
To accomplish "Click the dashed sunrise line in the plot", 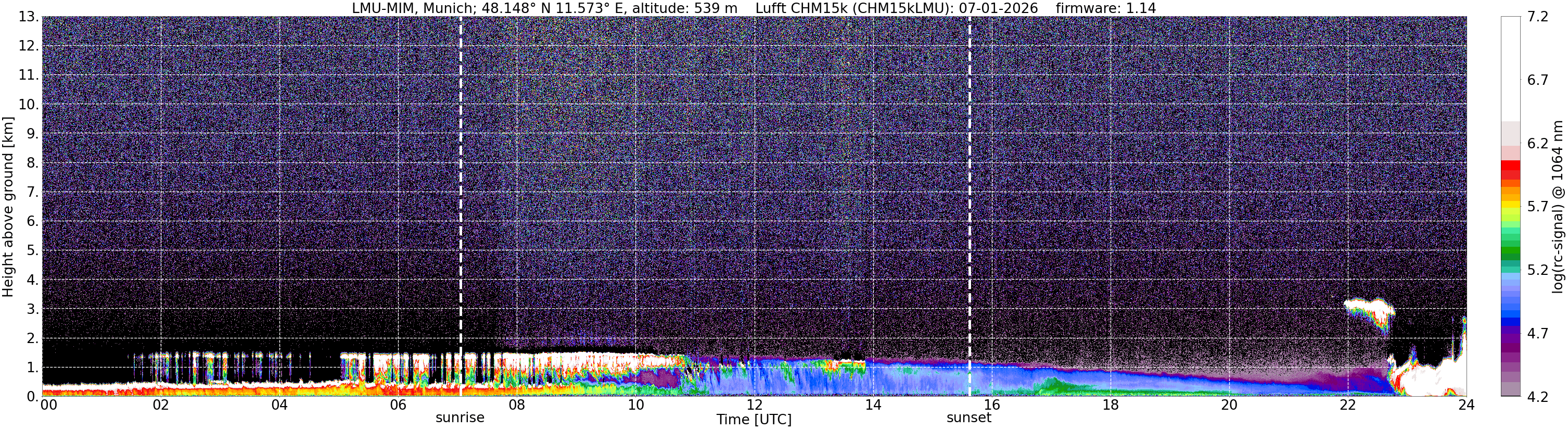I will click(x=460, y=206).
